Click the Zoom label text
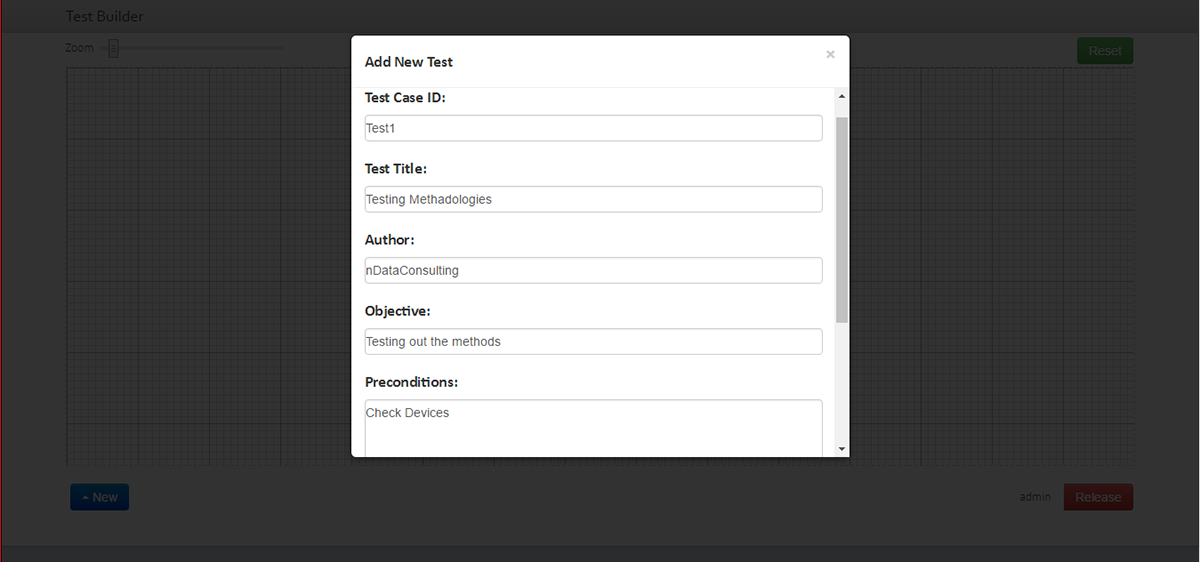This screenshot has height=562, width=1200. (80, 48)
